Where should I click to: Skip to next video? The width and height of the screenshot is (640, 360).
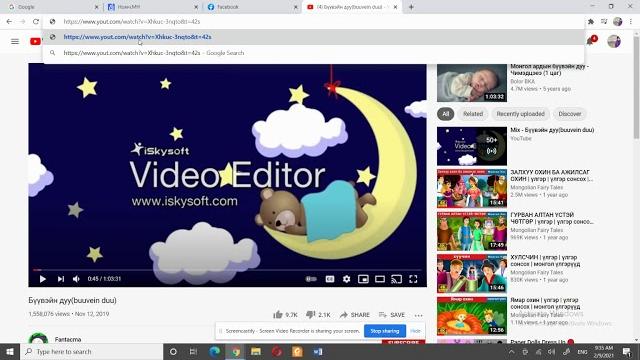point(61,279)
